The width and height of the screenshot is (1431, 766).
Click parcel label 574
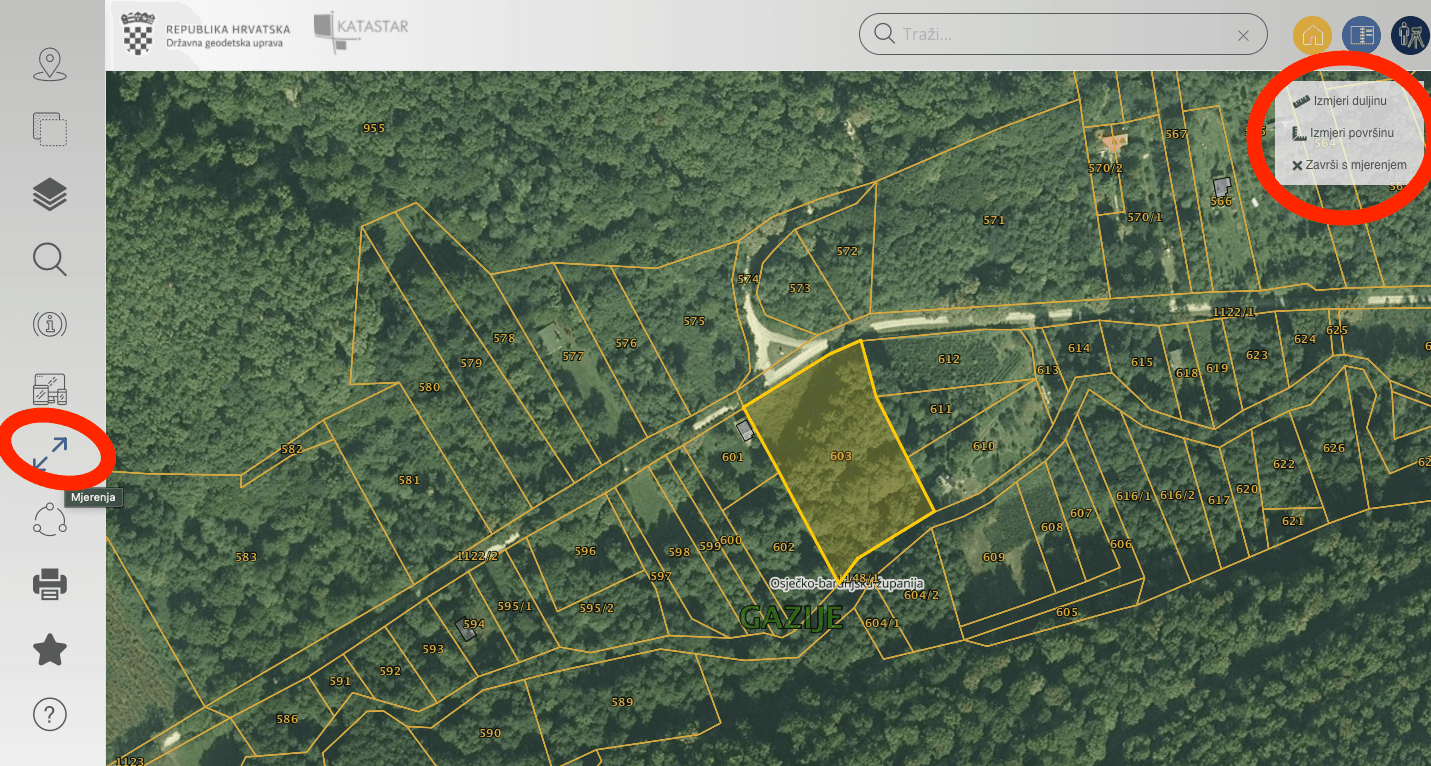click(x=748, y=279)
